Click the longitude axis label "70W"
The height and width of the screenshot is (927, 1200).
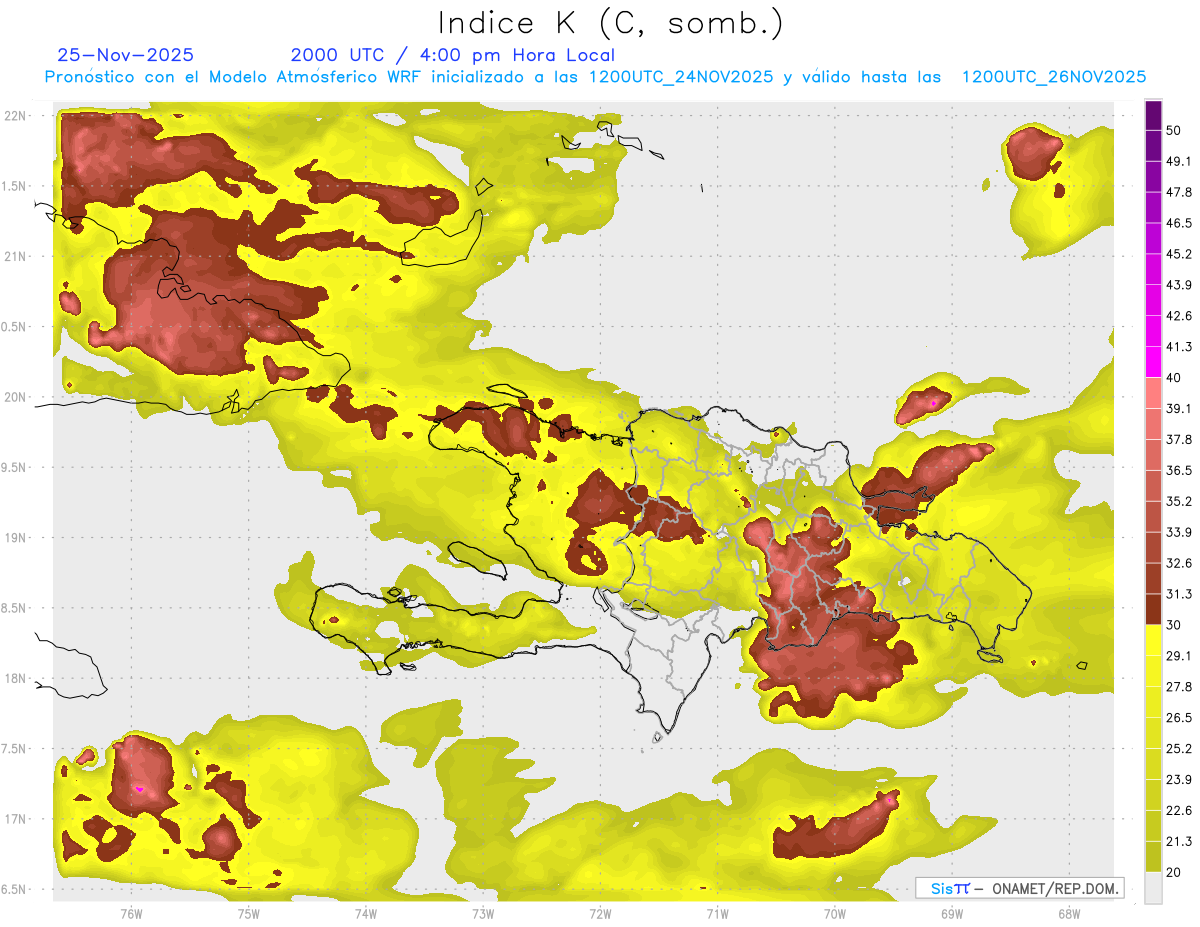tap(834, 914)
